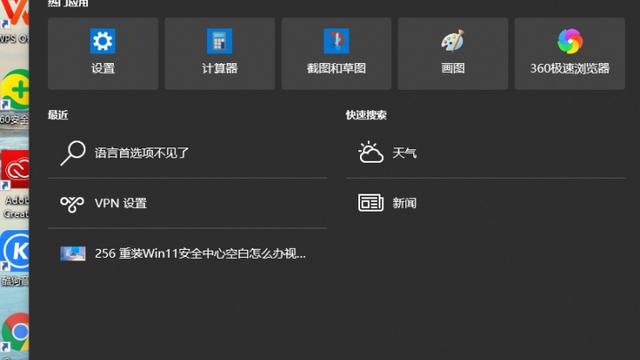The width and height of the screenshot is (640, 360).
Task: Open 360 Extreme Browser tile
Action: [570, 53]
